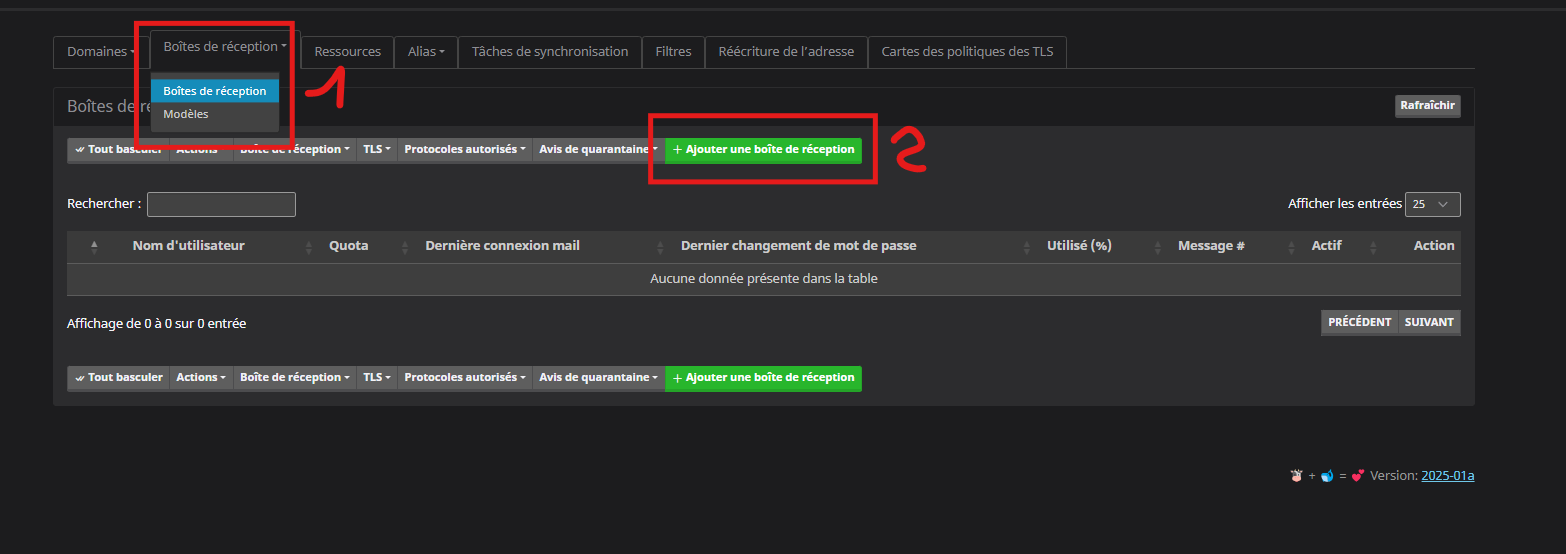Switch to the Ressources tab
This screenshot has height=554, width=1566.
coord(347,52)
